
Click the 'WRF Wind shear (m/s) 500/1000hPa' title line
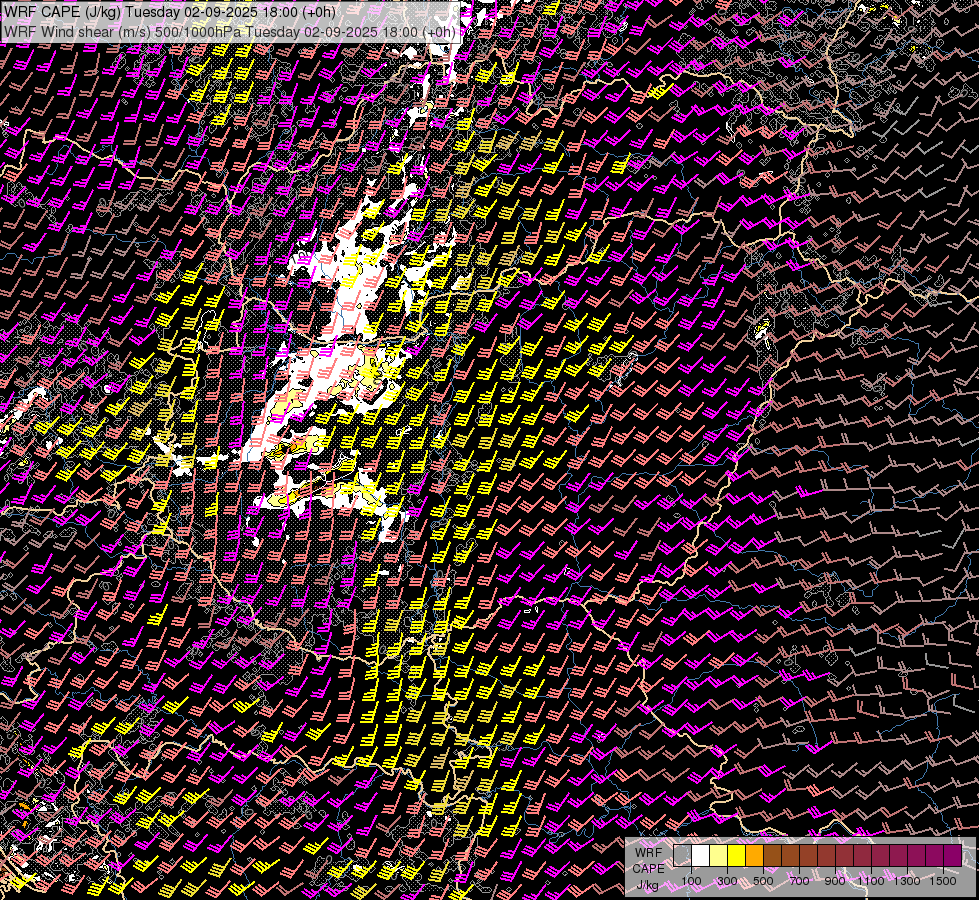[230, 32]
